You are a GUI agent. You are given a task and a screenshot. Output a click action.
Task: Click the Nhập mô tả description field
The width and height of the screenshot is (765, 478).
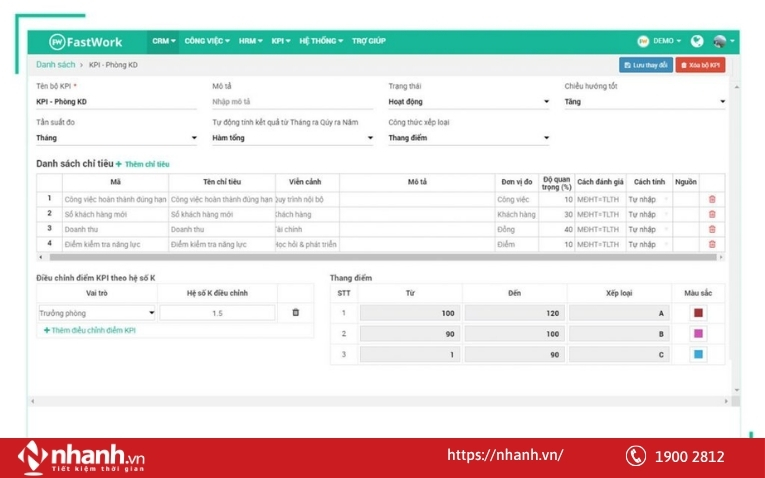point(292,101)
